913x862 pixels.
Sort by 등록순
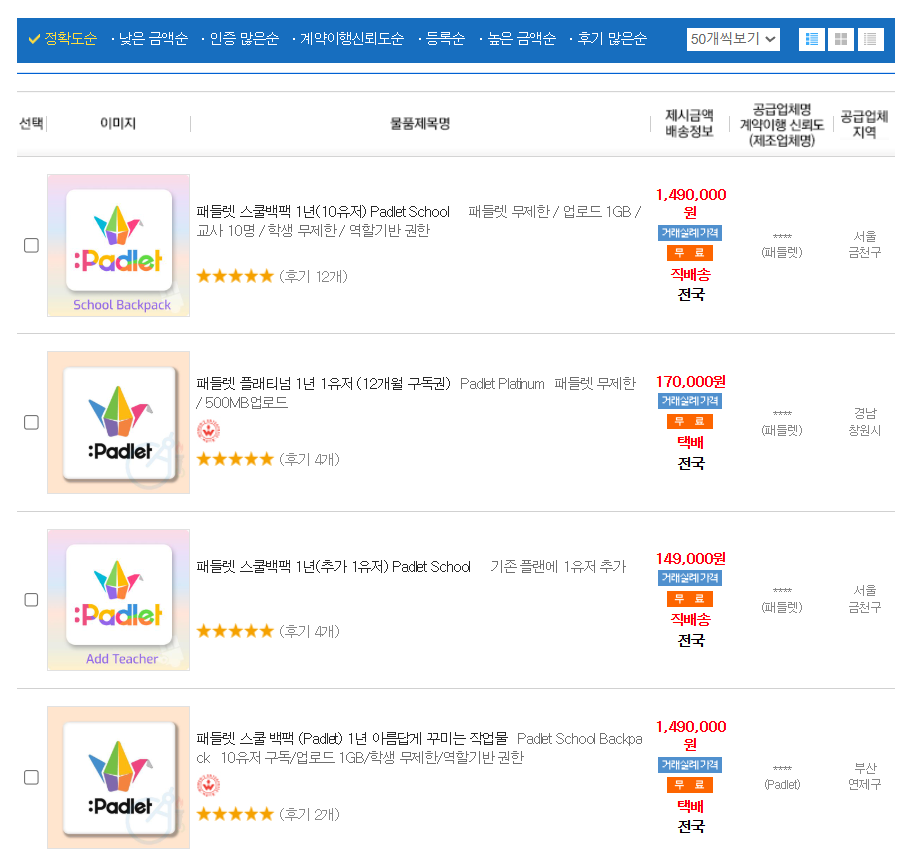(445, 39)
